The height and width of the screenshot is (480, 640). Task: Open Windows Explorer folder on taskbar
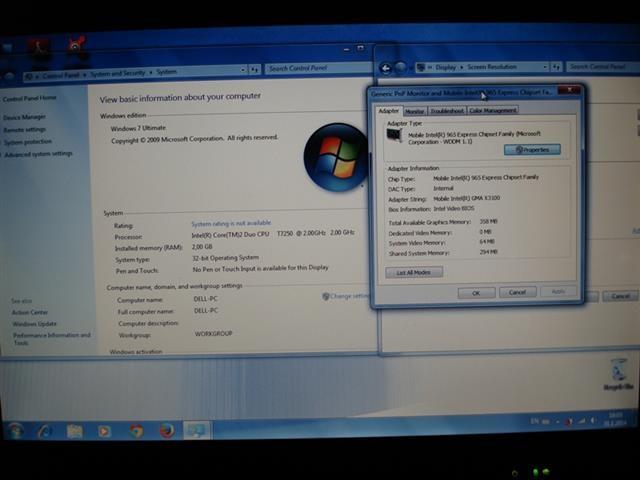click(x=74, y=431)
